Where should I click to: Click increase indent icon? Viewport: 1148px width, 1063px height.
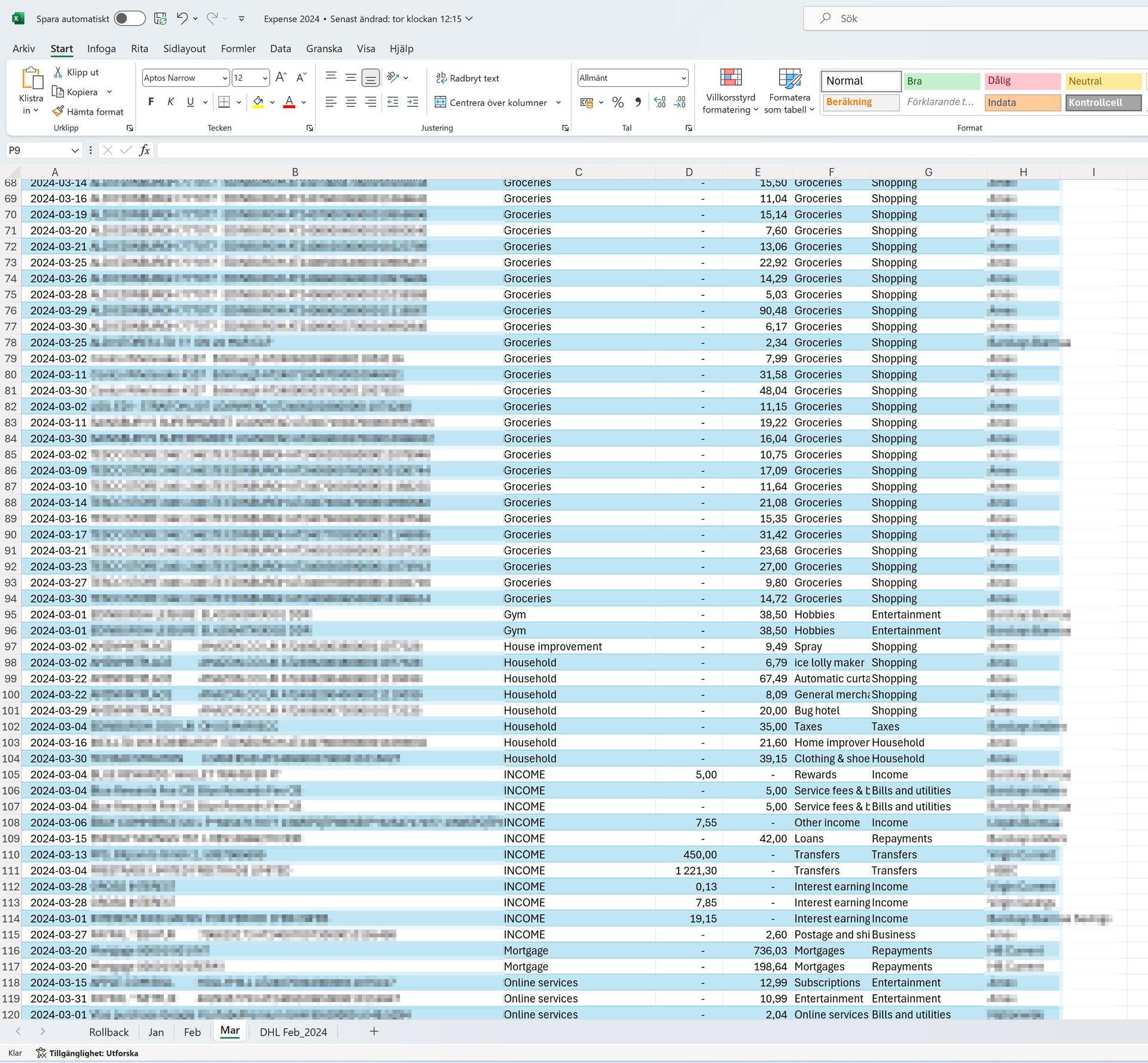413,102
